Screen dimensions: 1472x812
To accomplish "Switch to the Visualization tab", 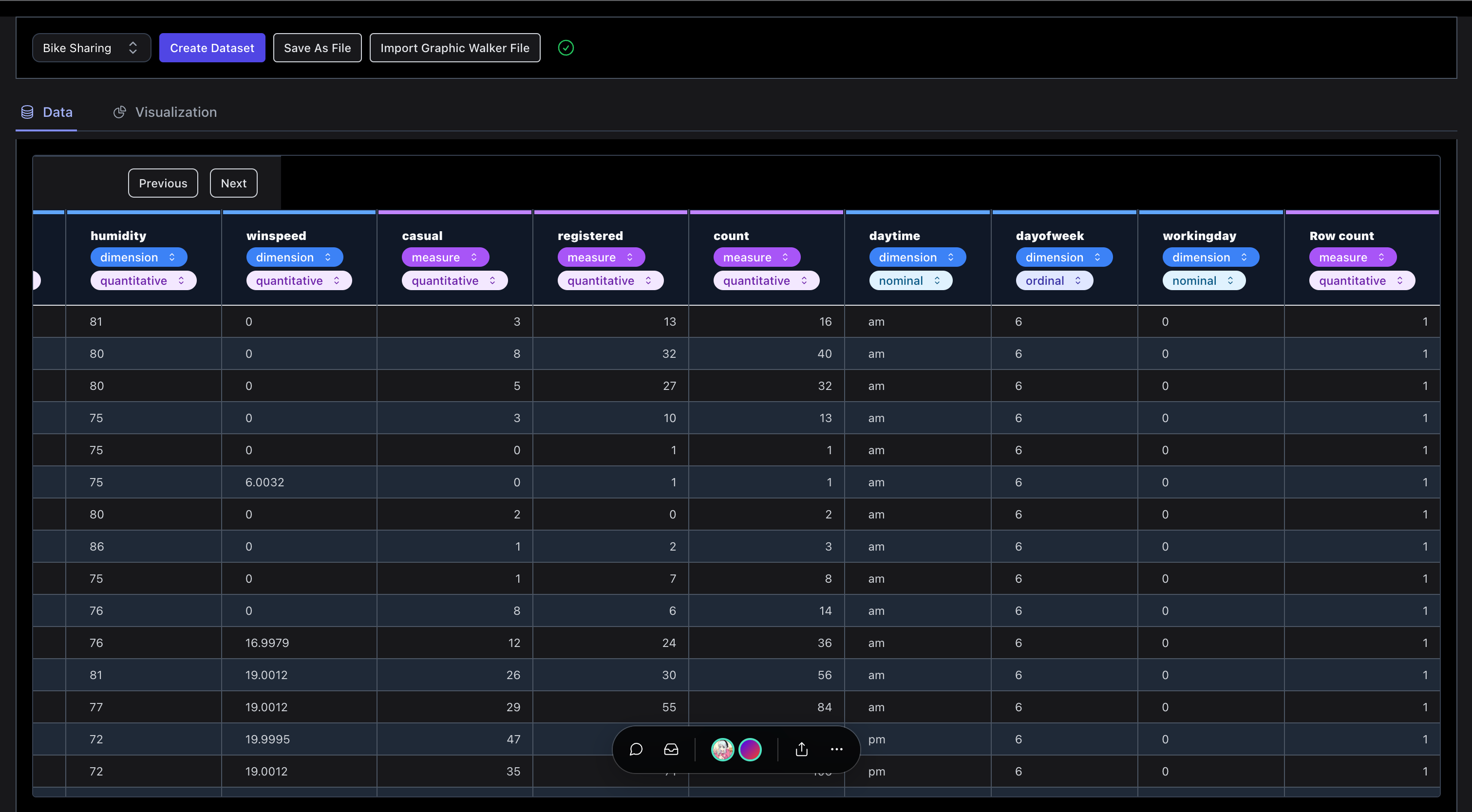I will tap(175, 112).
